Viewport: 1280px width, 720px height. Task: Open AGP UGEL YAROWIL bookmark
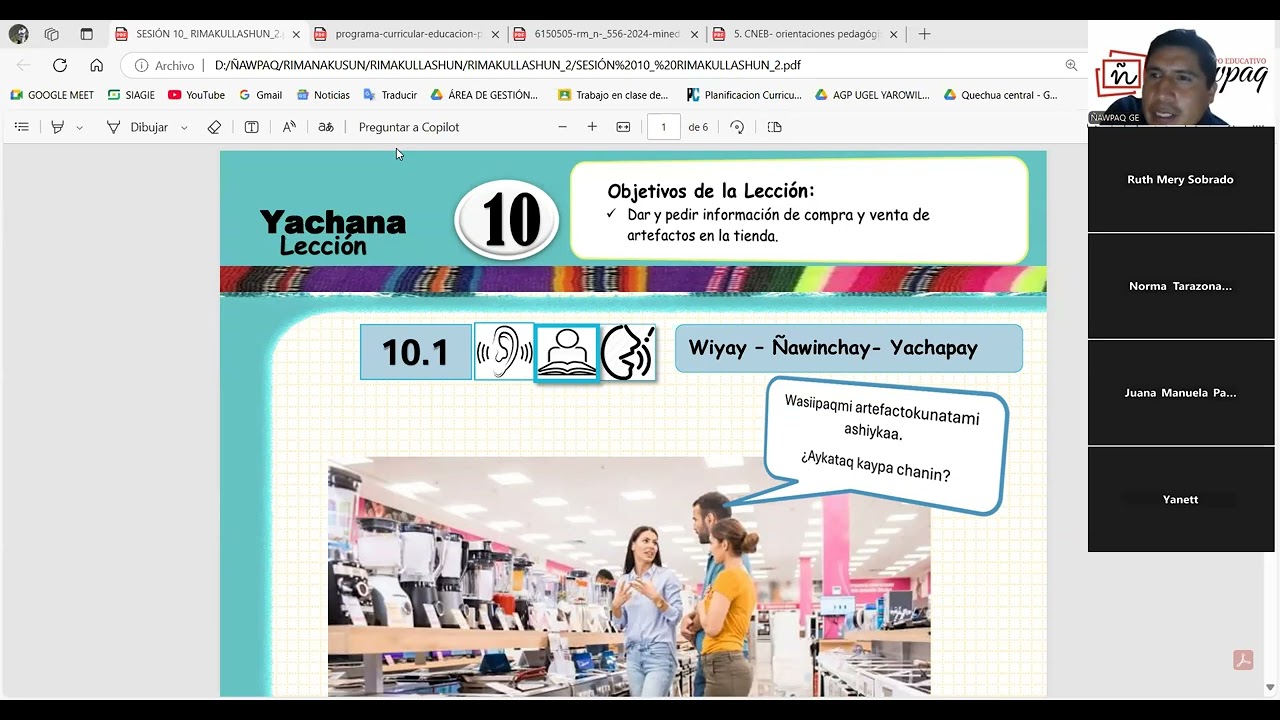pyautogui.click(x=872, y=95)
